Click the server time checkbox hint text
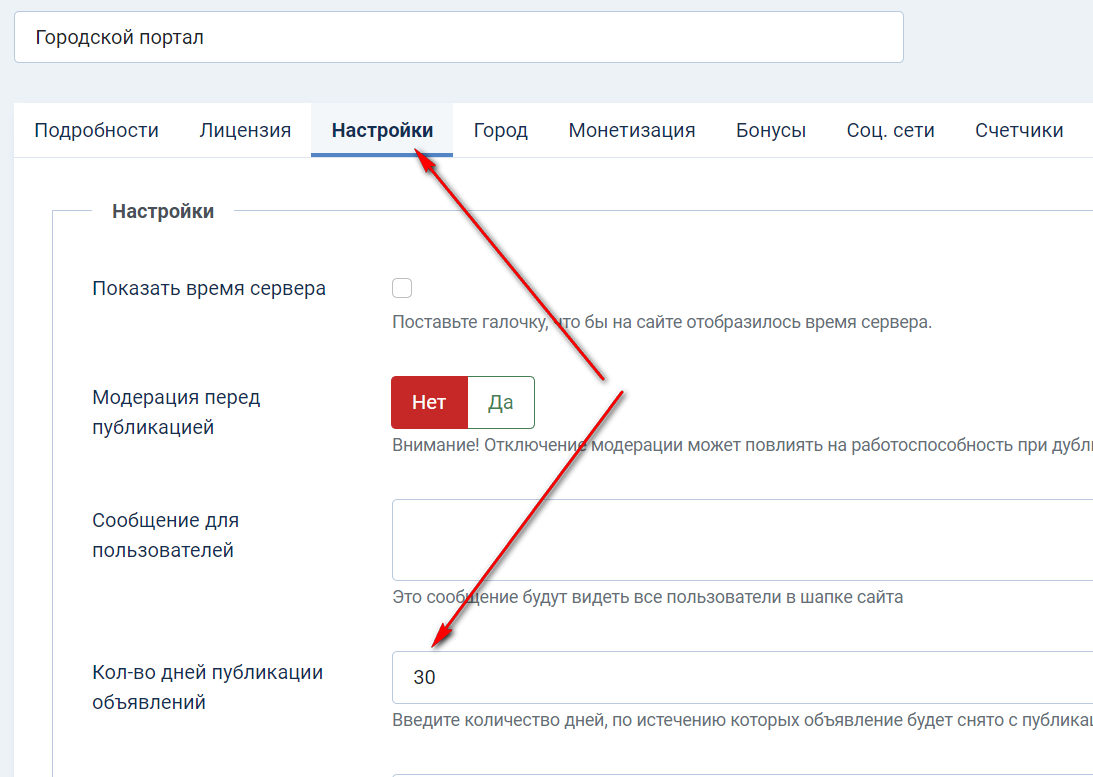Screen dimensions: 1093x777 coord(661,323)
